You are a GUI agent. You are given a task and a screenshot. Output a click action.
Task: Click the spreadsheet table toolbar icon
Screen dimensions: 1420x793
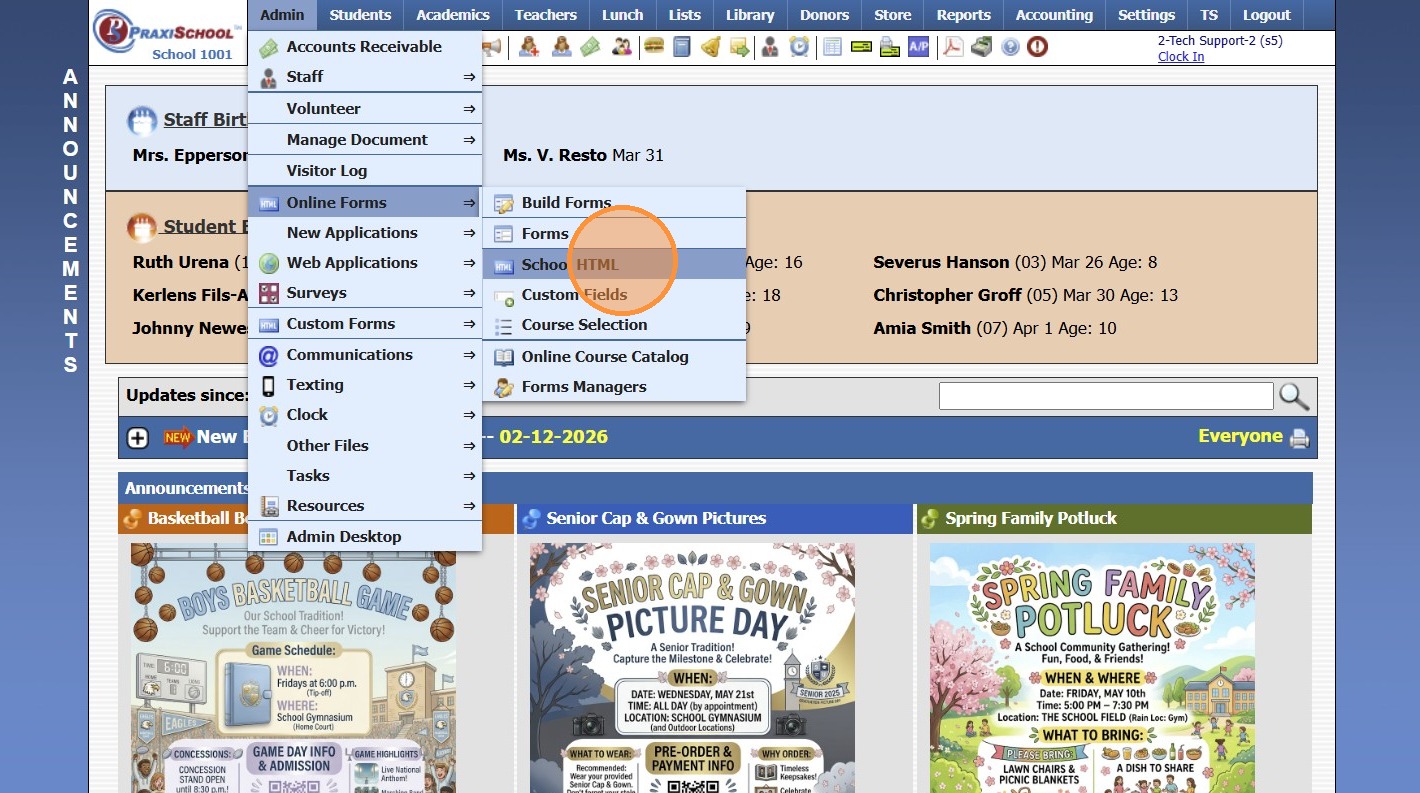(x=832, y=46)
